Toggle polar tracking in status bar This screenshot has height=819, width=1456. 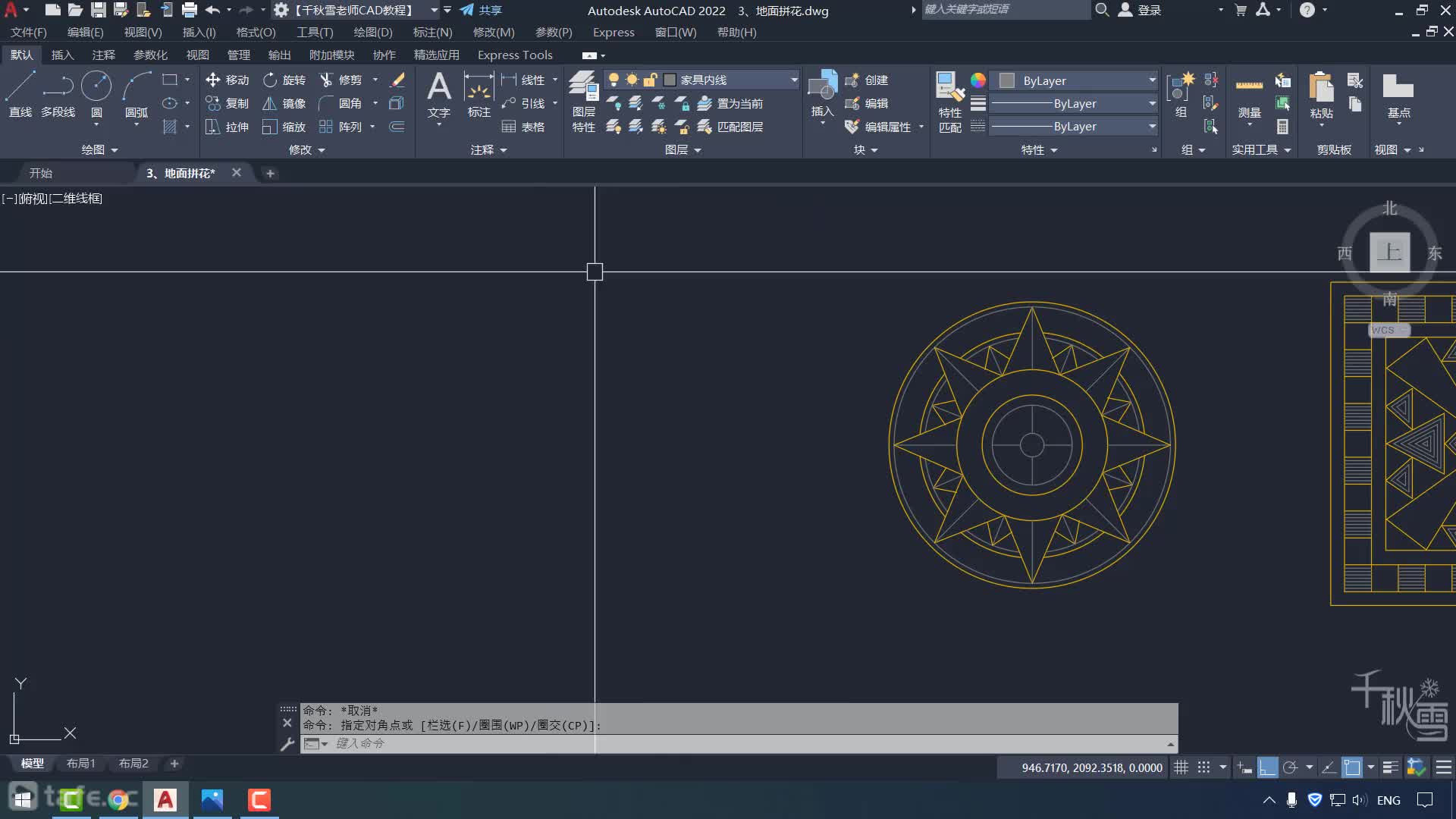[1290, 767]
